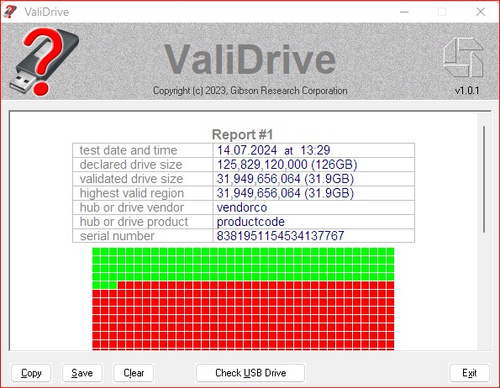
Task: Click the Gibson Research Corporation logo
Action: 463,57
